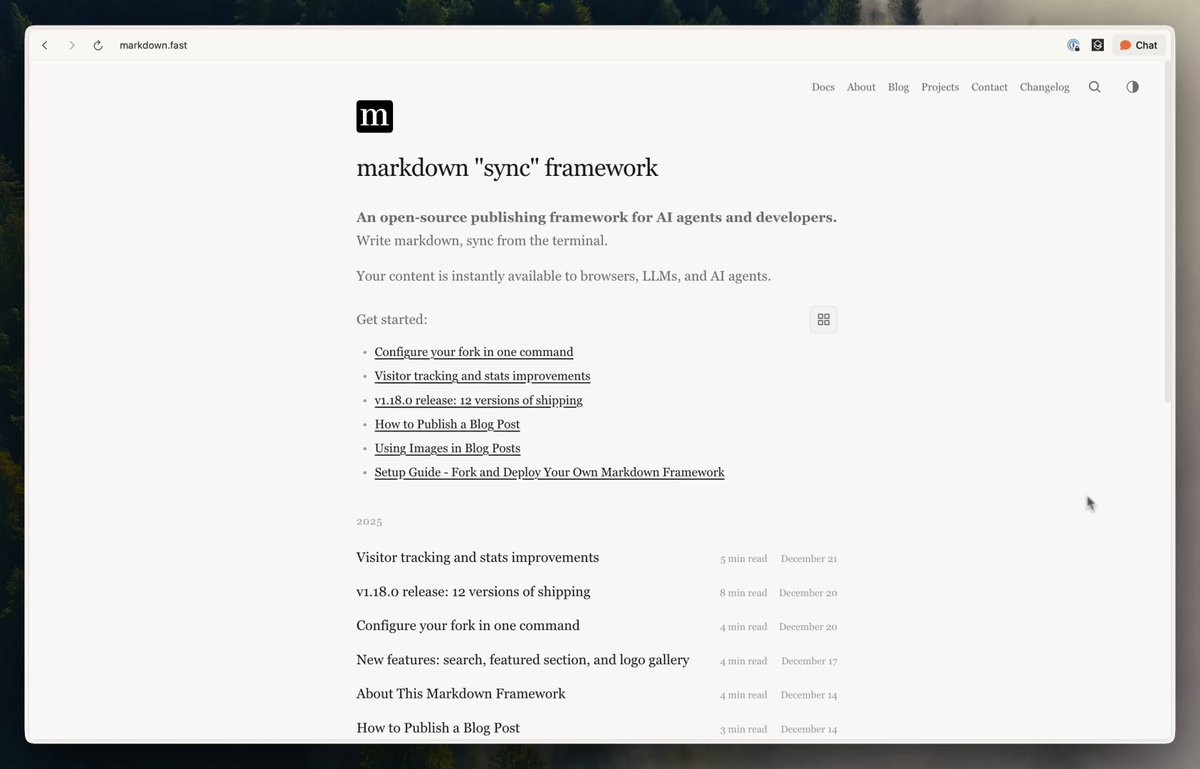Click the '8 min read' label
The height and width of the screenshot is (769, 1200).
pyautogui.click(x=743, y=593)
